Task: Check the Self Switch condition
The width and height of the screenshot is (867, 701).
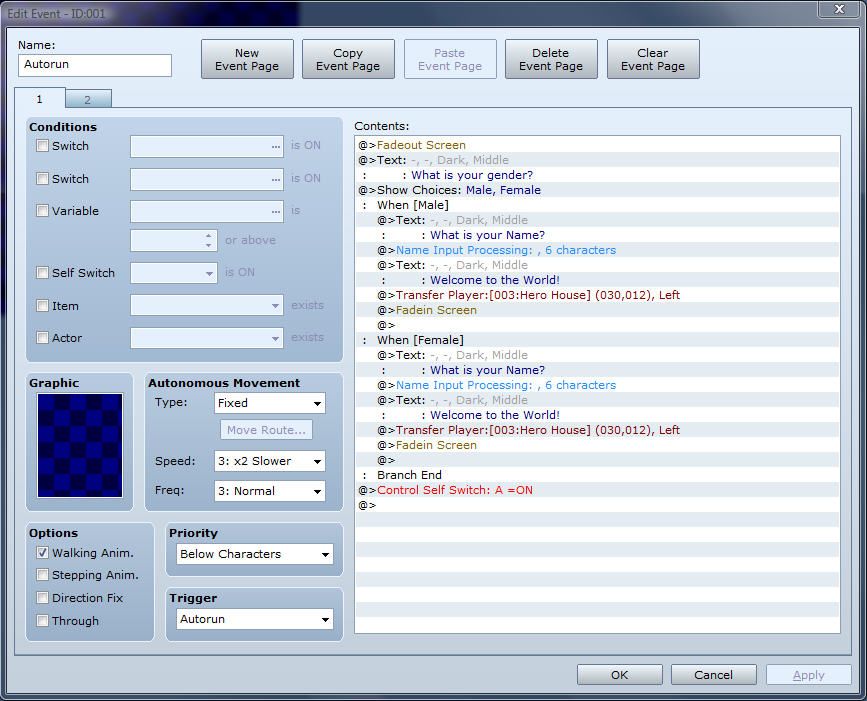Action: pos(43,272)
